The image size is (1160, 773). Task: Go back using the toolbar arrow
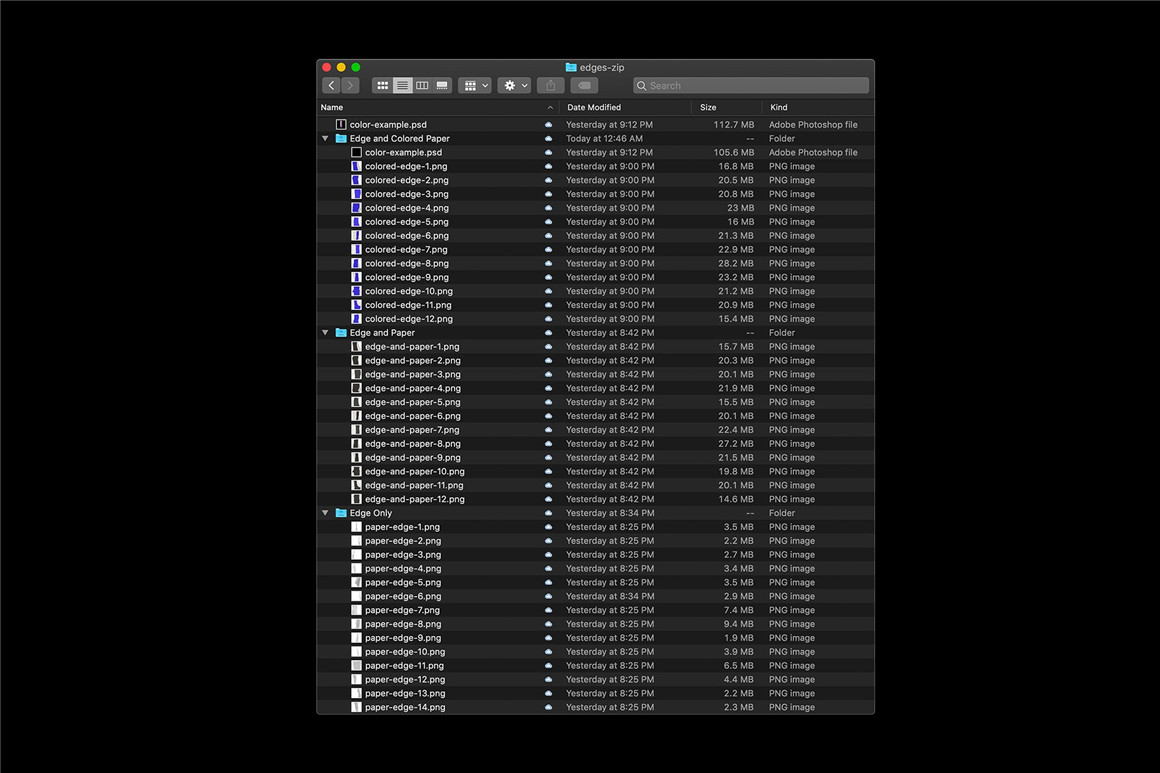click(x=331, y=86)
